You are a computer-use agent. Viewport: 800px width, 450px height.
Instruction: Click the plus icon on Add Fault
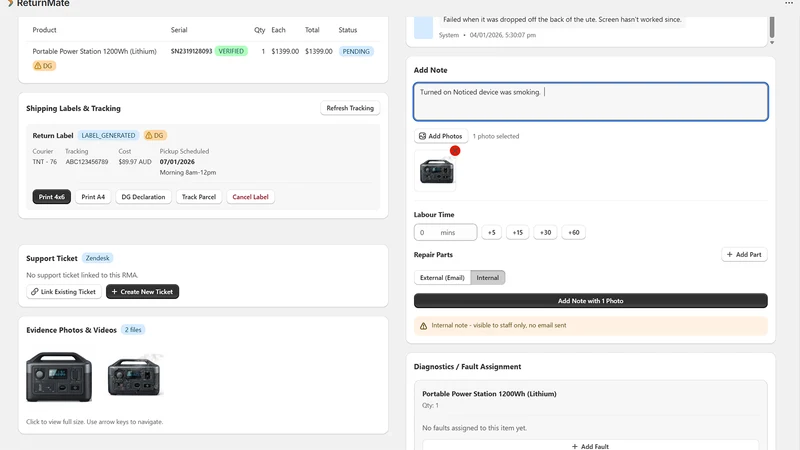[x=575, y=446]
